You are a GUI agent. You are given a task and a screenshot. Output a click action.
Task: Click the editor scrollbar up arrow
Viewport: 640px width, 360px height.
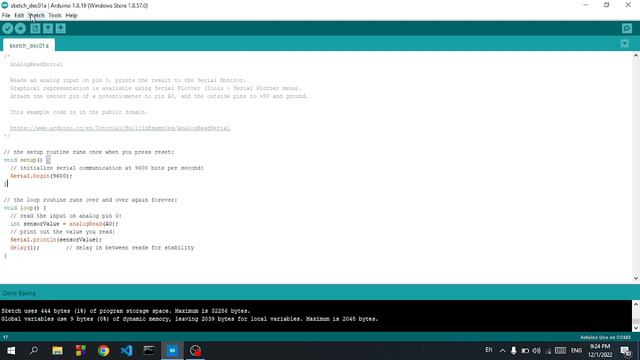[636, 56]
